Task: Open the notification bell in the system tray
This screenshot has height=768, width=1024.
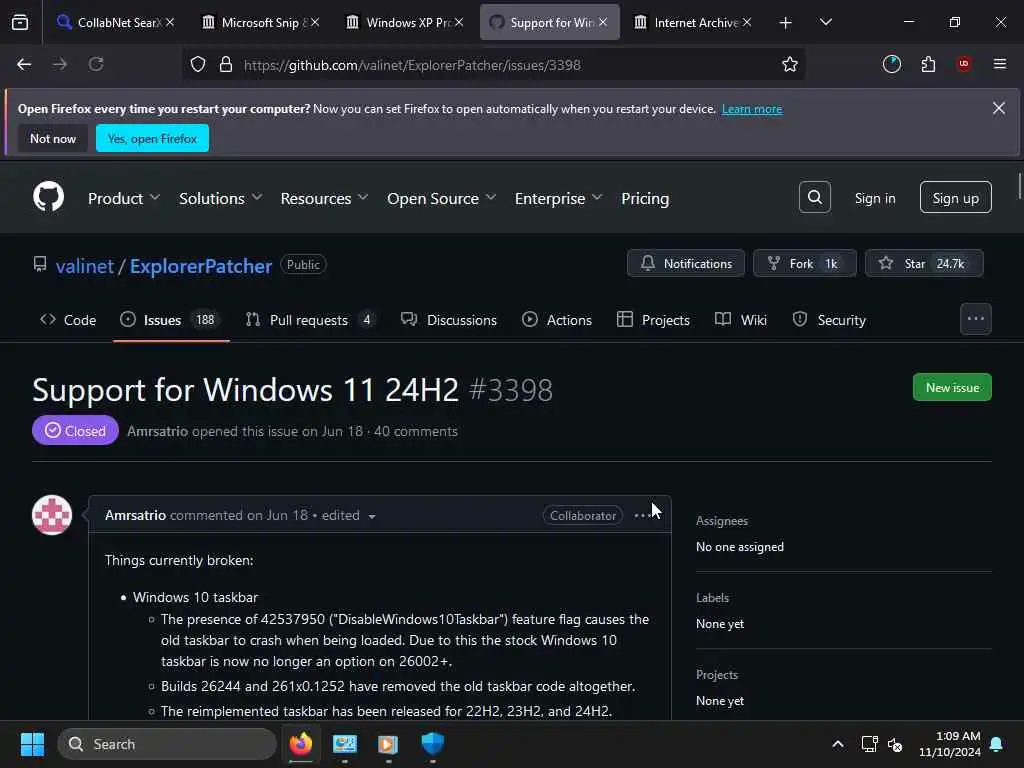Action: (997, 744)
